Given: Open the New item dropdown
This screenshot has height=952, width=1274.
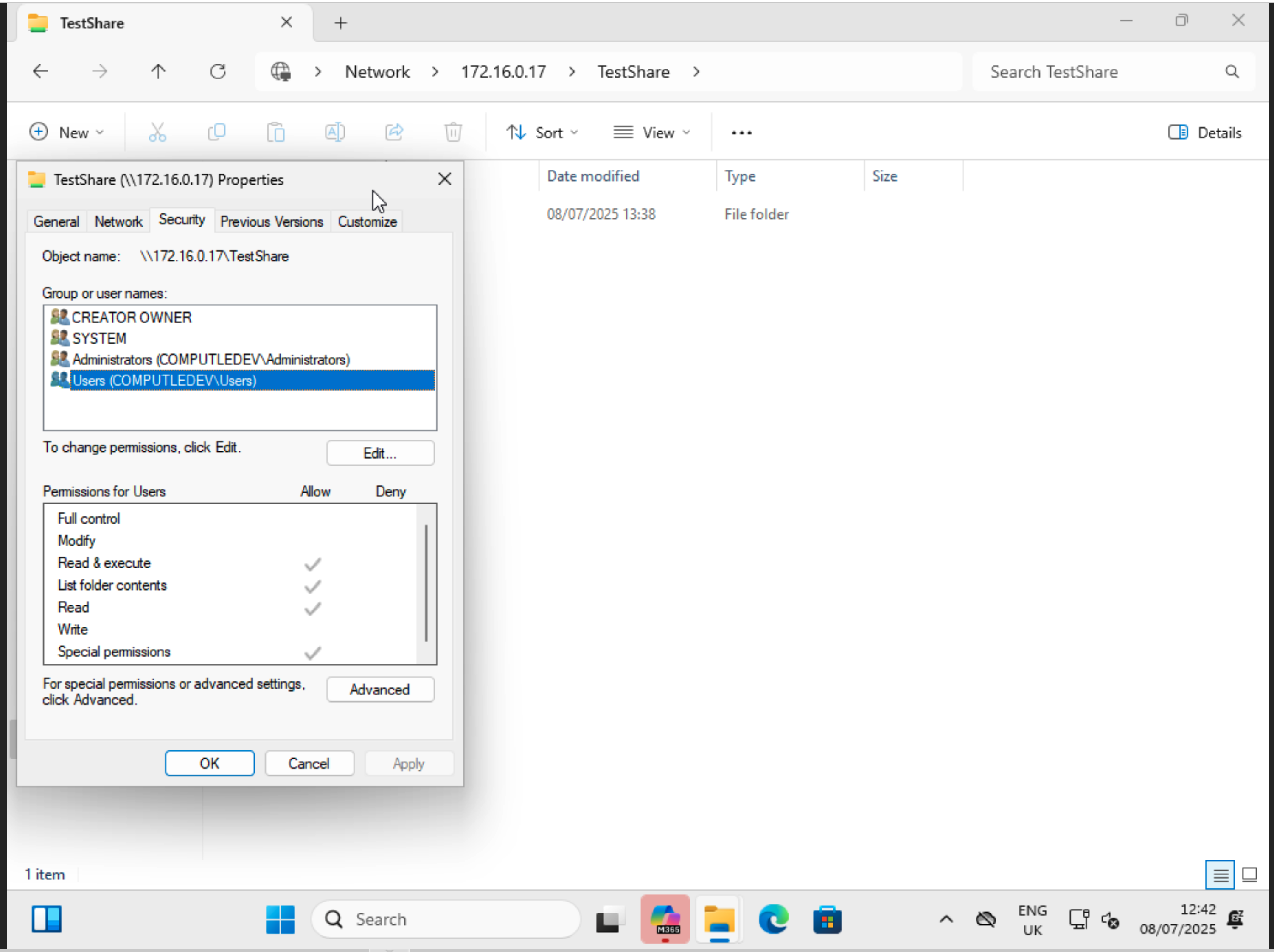Looking at the screenshot, I should pos(67,132).
